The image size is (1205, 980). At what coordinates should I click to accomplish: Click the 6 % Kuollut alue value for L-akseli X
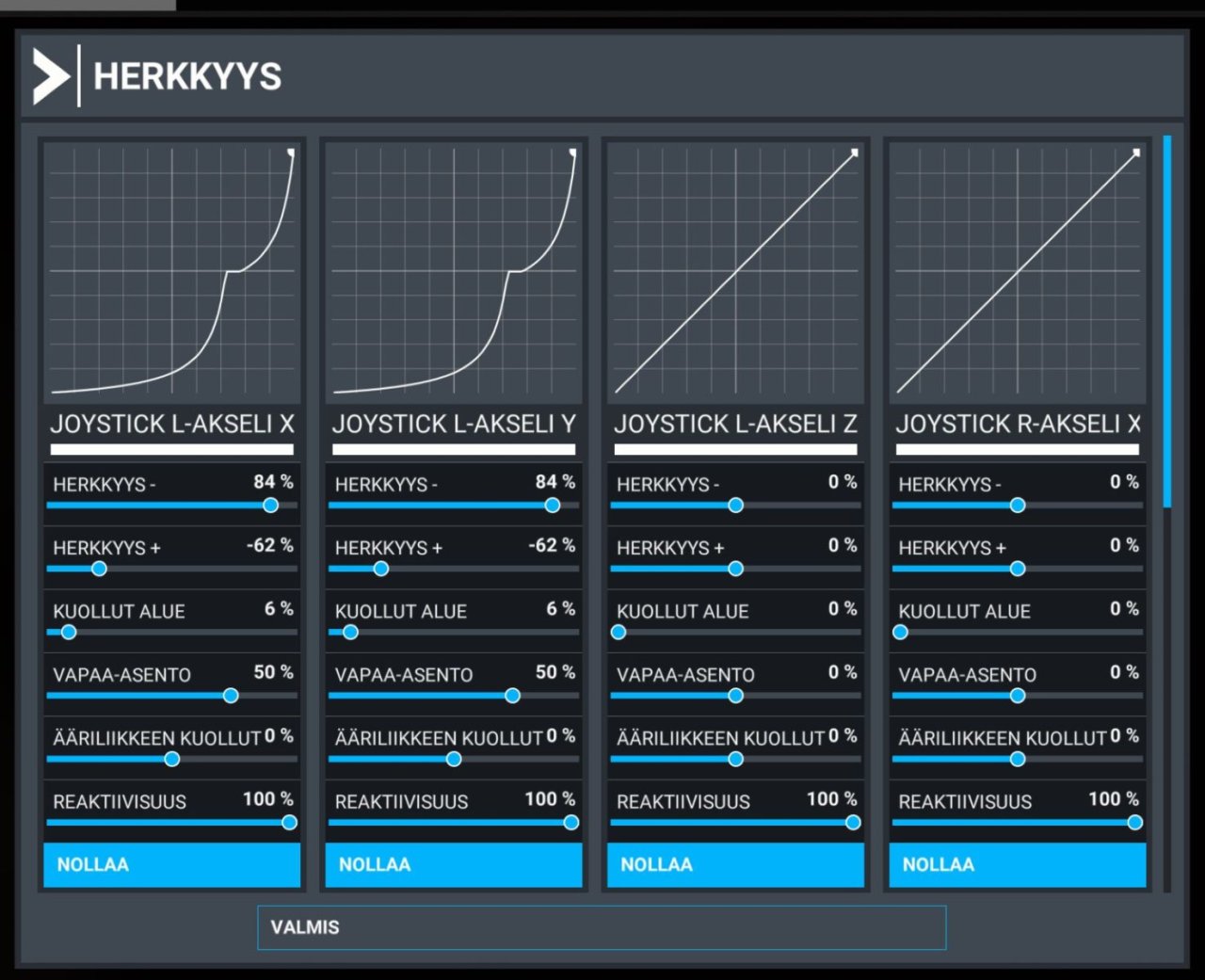[x=279, y=609]
